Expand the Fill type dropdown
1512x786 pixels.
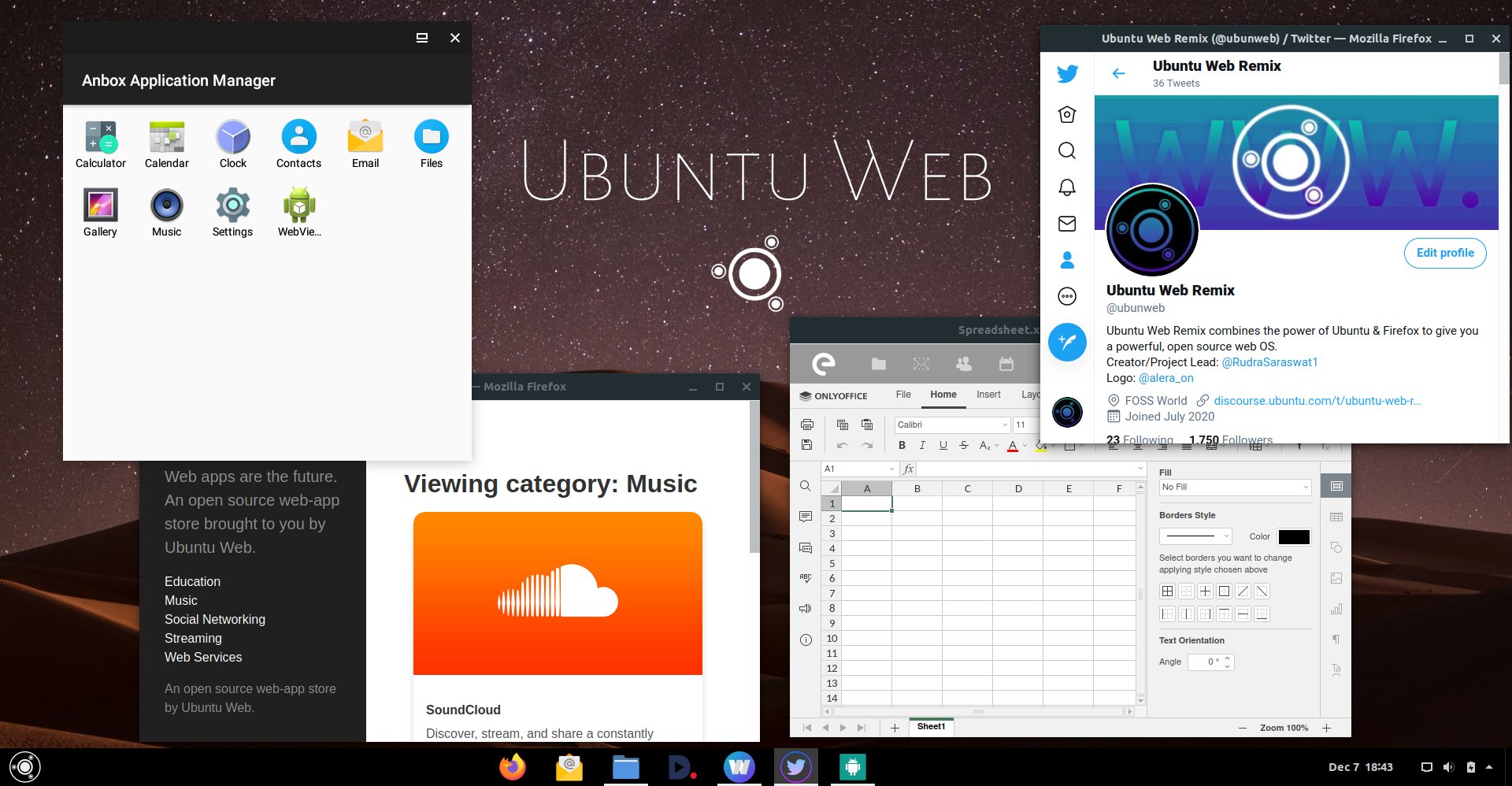[x=1305, y=487]
